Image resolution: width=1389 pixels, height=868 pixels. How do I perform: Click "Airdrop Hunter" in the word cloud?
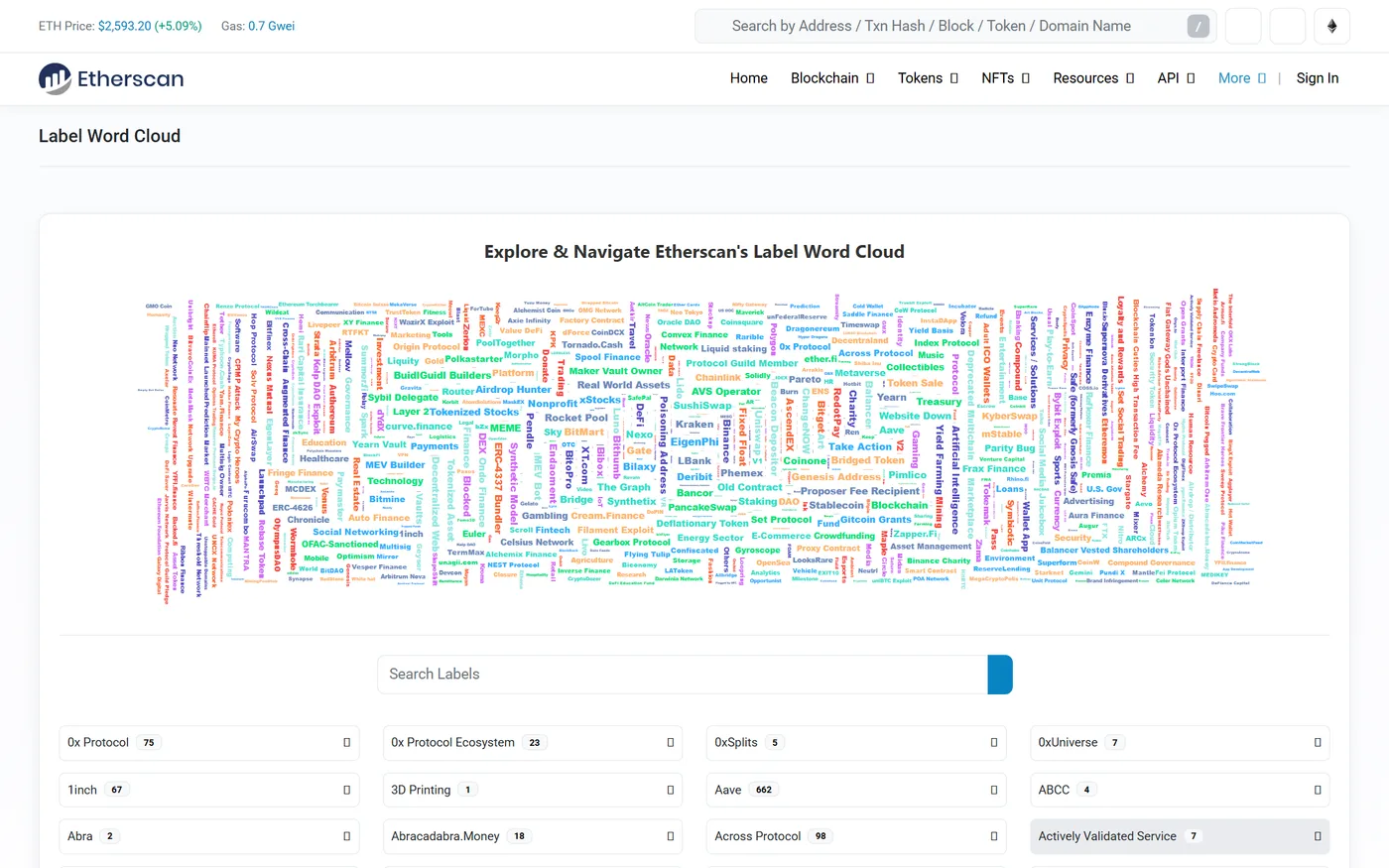[x=513, y=390]
